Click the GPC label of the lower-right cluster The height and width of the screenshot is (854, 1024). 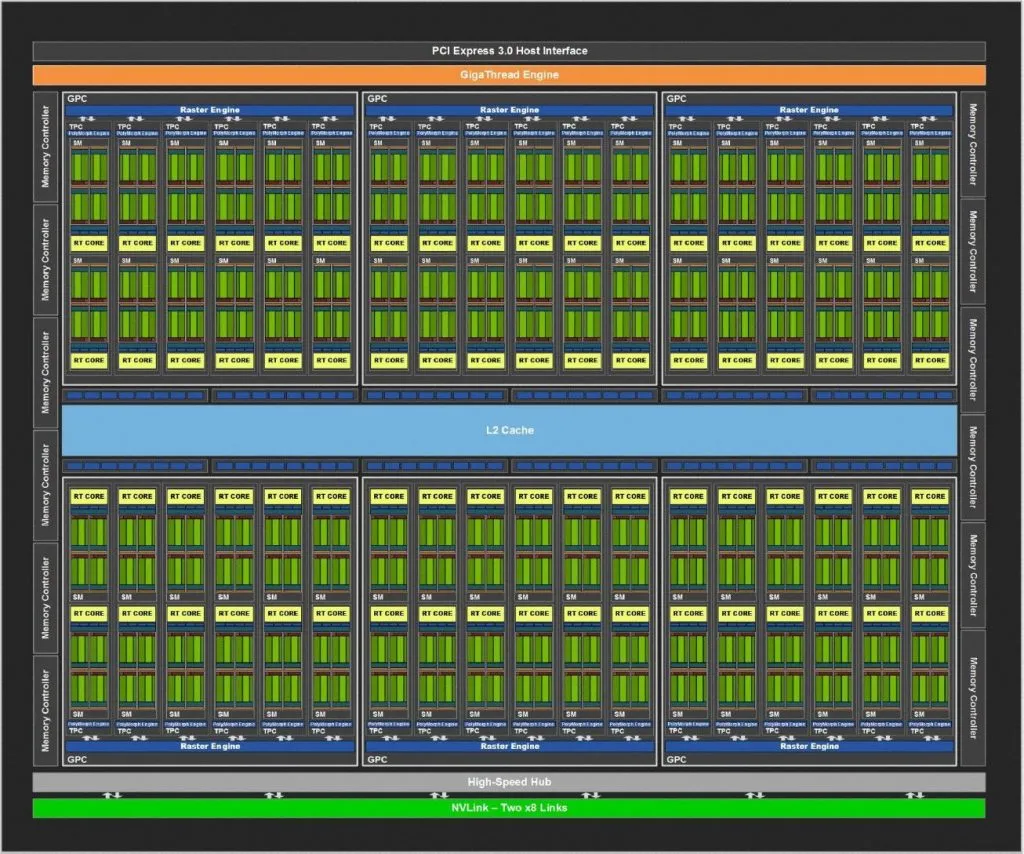677,759
